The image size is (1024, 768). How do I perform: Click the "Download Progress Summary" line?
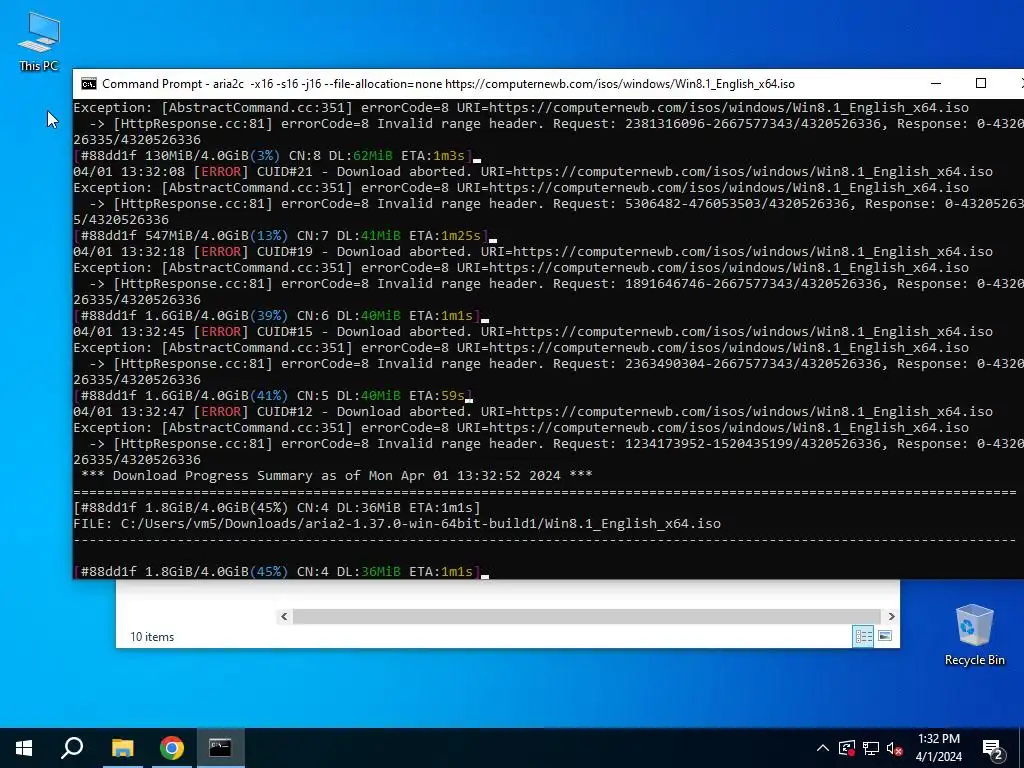point(337,475)
